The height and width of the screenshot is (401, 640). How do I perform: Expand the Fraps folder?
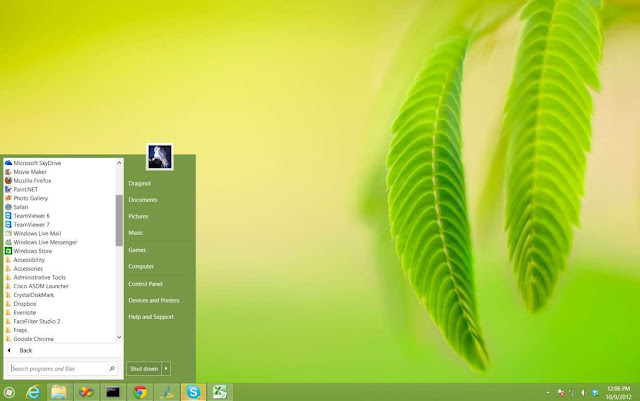[16, 330]
